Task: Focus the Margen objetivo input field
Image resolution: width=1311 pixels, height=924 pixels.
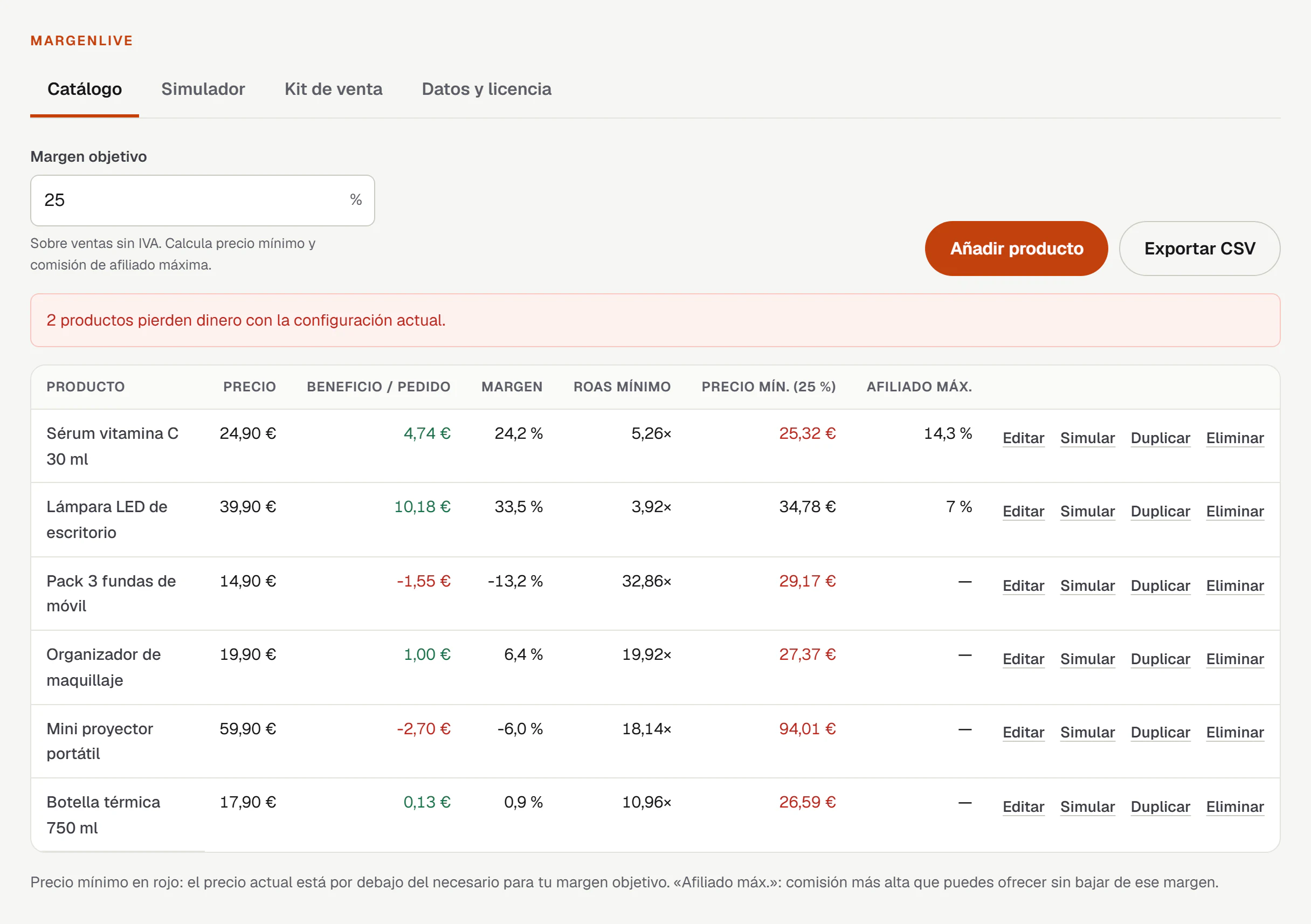Action: click(202, 201)
